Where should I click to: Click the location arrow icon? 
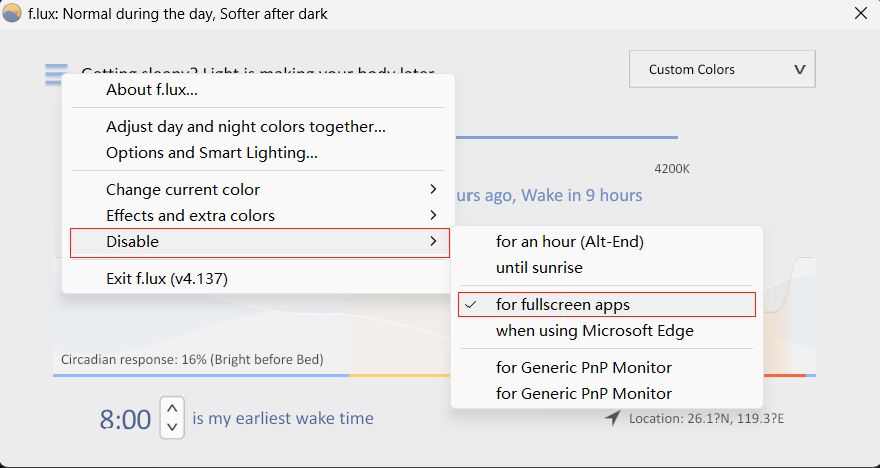coord(612,418)
